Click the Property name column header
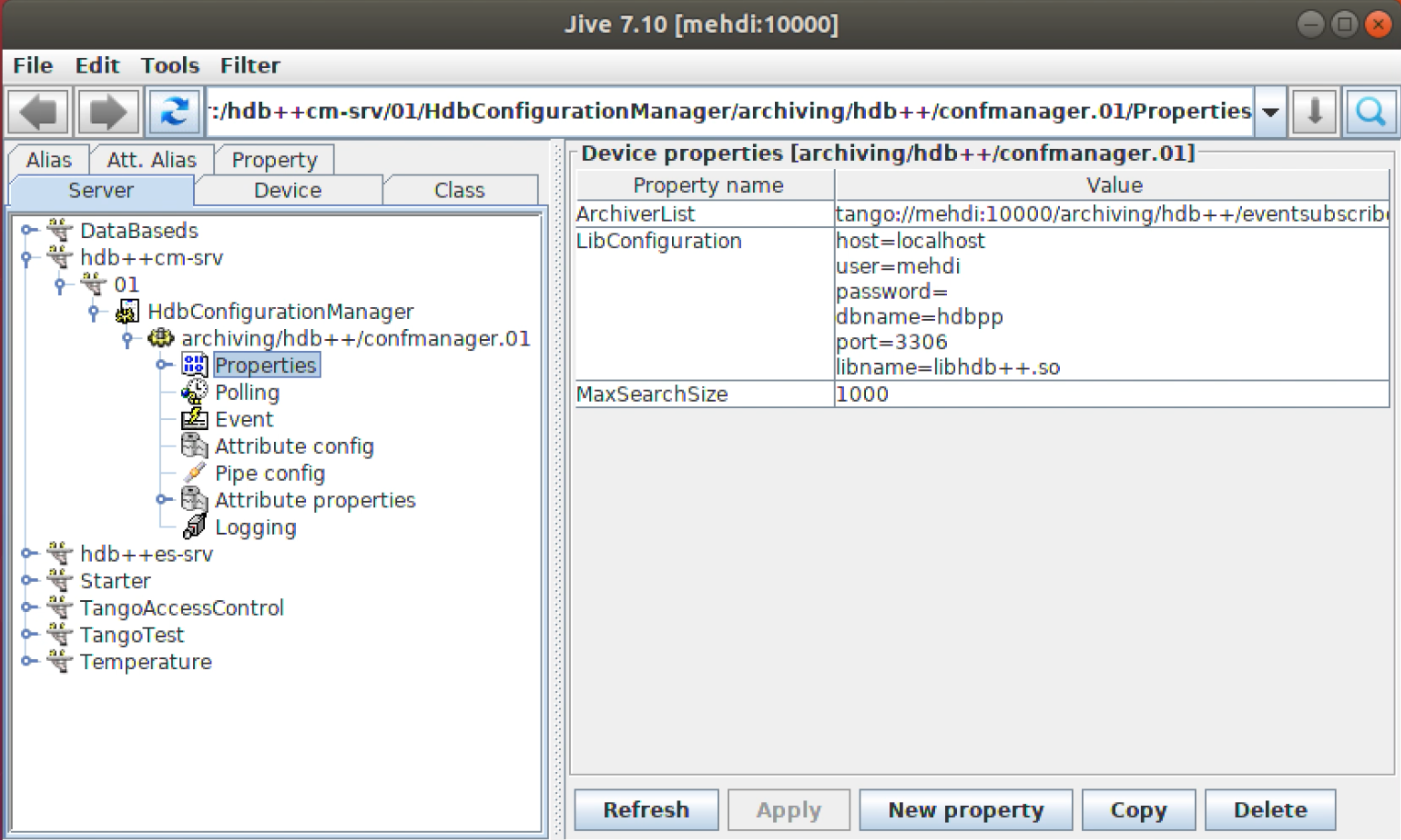 pos(705,185)
